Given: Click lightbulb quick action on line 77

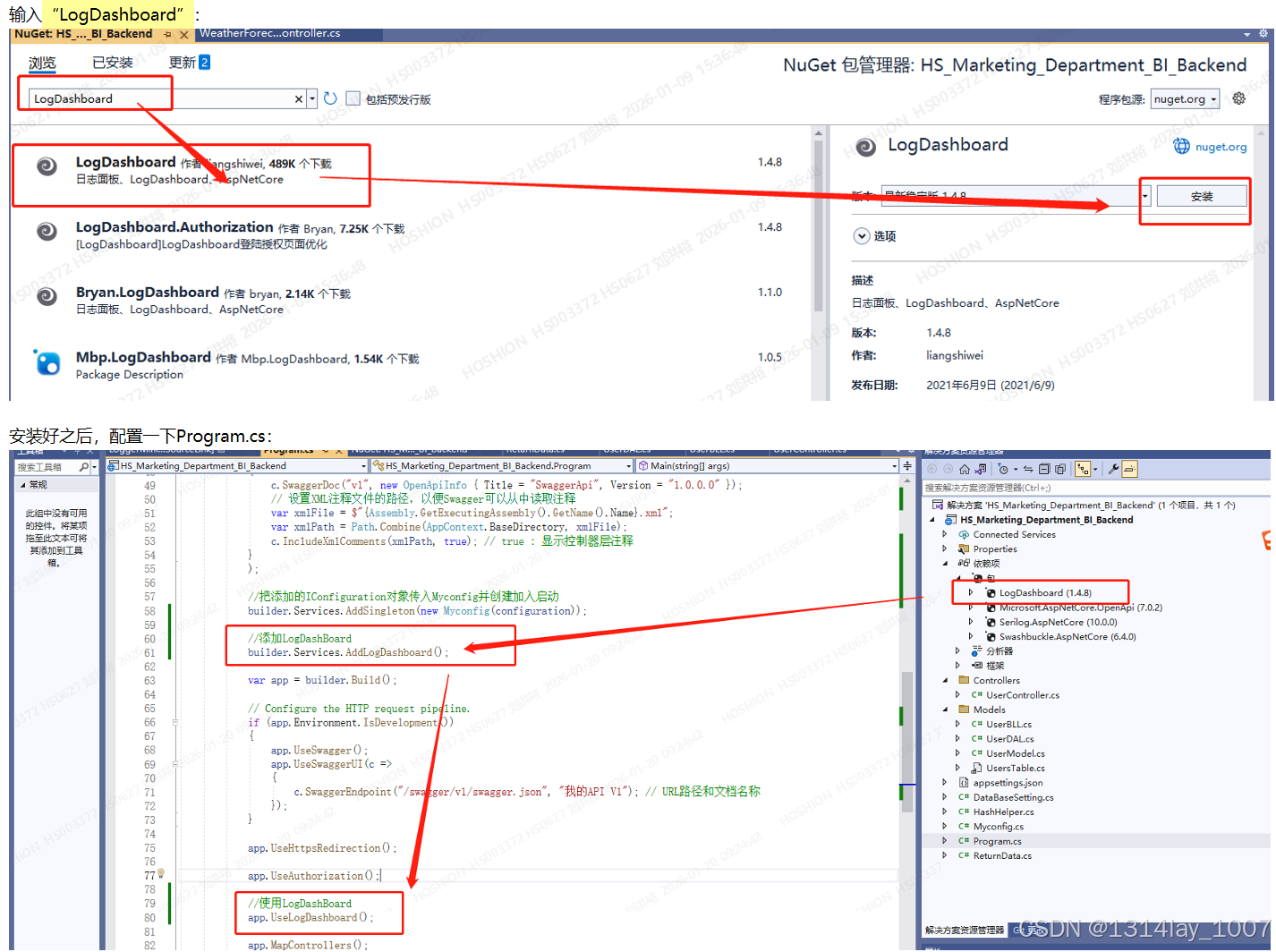Looking at the screenshot, I should click(x=161, y=873).
